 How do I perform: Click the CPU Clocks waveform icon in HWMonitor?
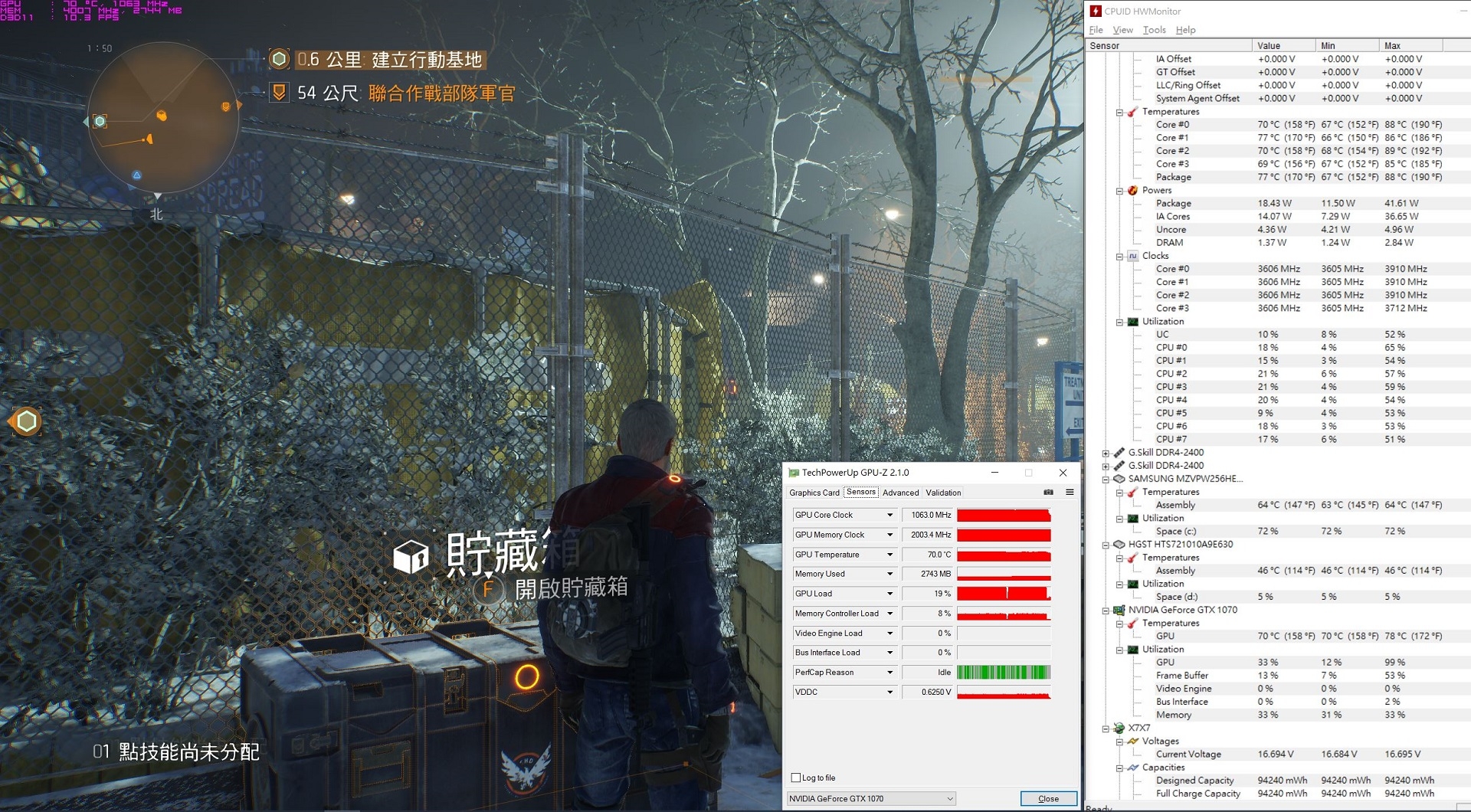[x=1132, y=256]
